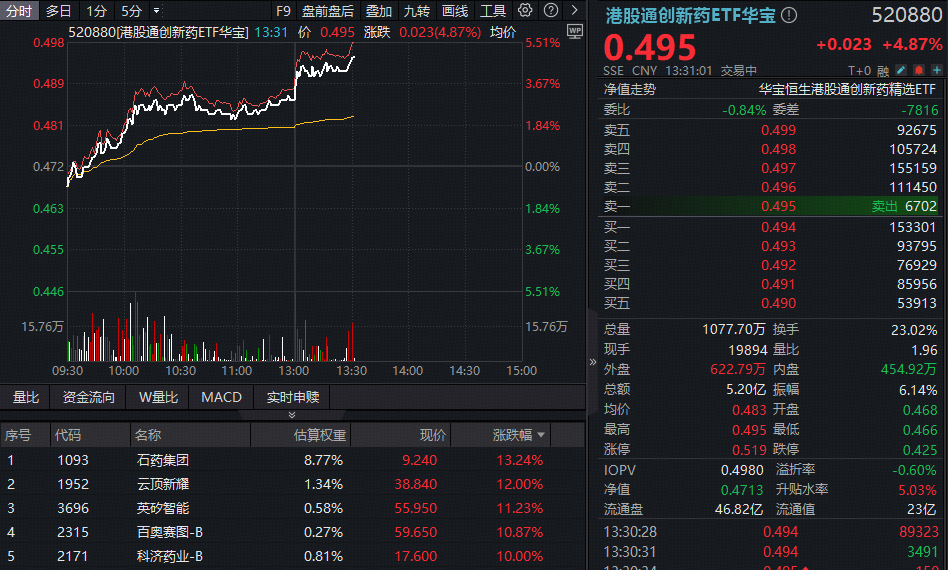Set a price alert with bell icon
The width and height of the screenshot is (948, 570).
tap(917, 70)
